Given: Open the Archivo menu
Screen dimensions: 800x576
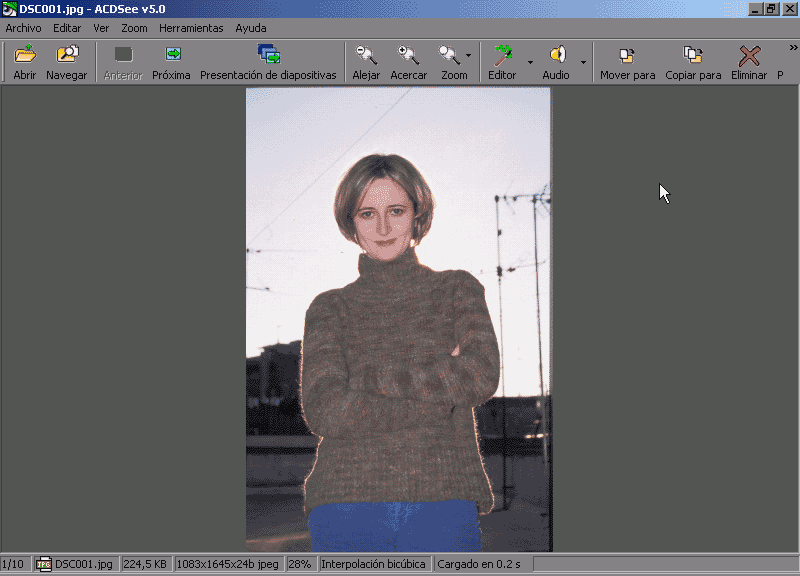Looking at the screenshot, I should 24,28.
